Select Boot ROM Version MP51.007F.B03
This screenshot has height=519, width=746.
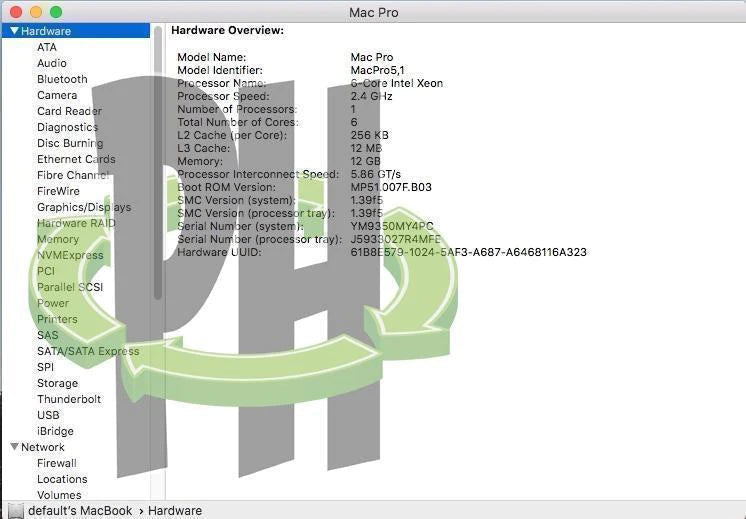tap(391, 187)
